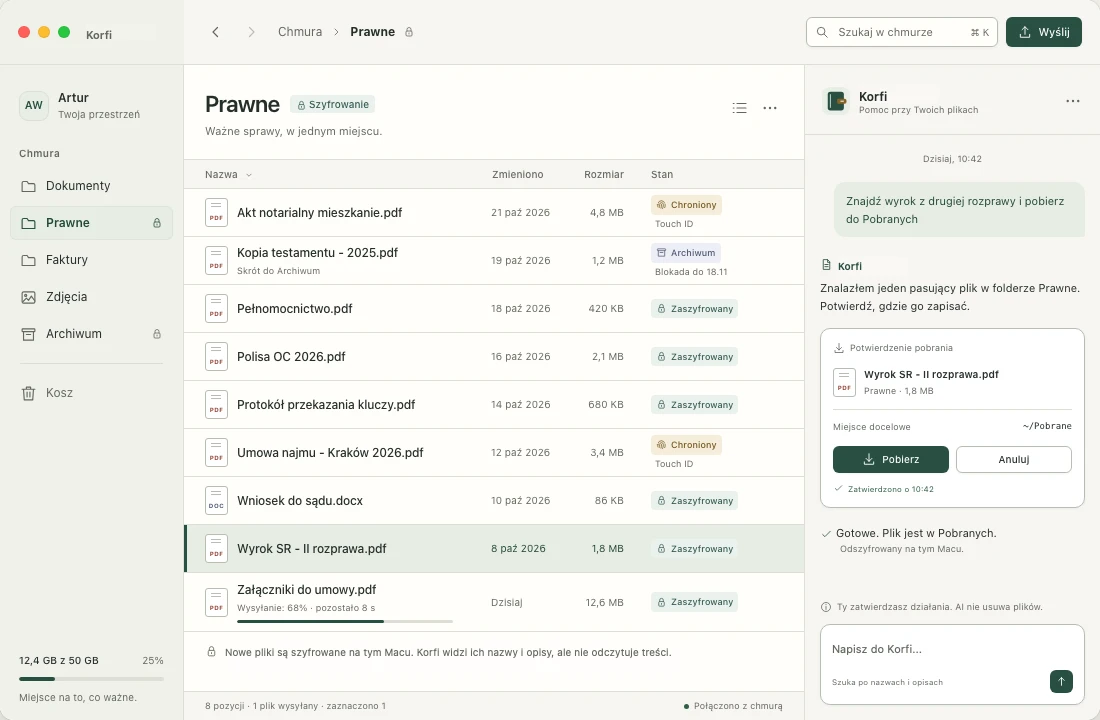Click the back navigation arrow
This screenshot has height=720, width=1100.
[x=215, y=32]
